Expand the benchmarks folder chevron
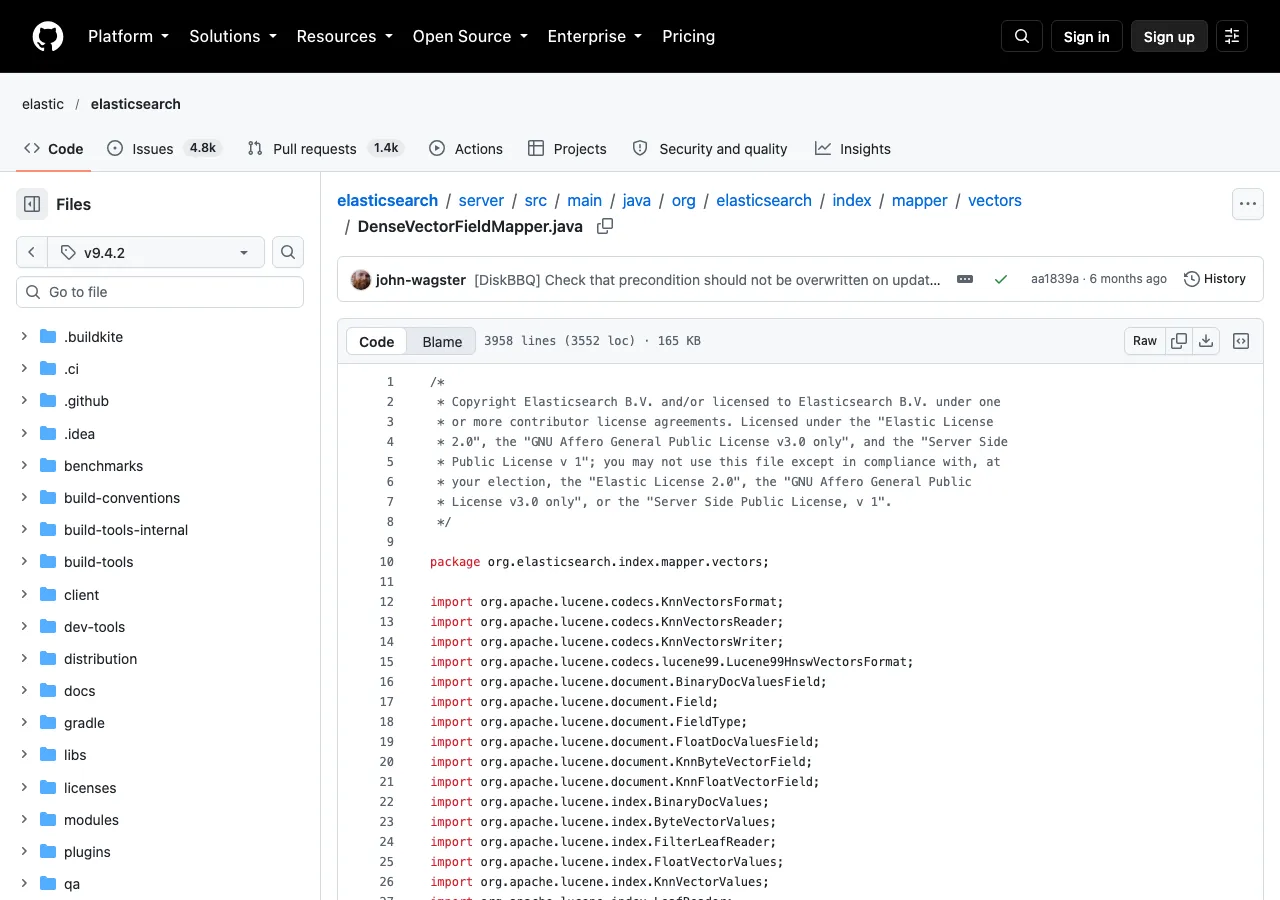The image size is (1280, 900). click(24, 466)
